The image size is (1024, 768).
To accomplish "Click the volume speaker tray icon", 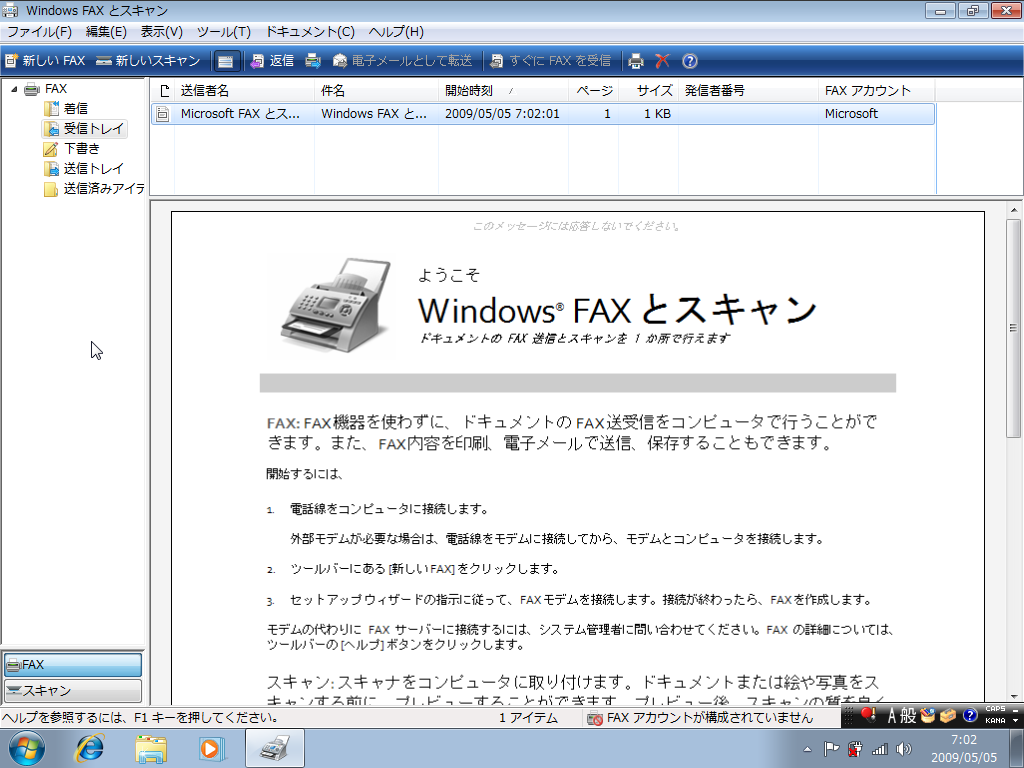I will 904,749.
